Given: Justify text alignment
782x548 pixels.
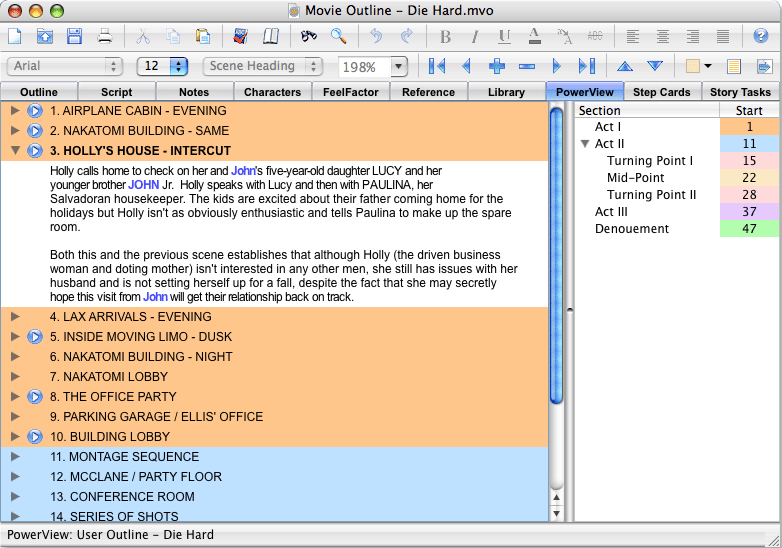Looking at the screenshot, I should 723,36.
